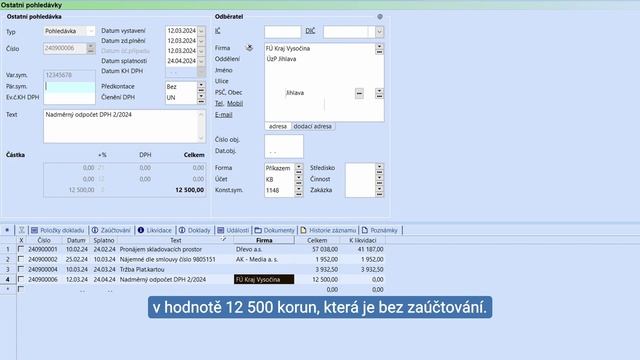This screenshot has width=640, height=360.
Task: Tick the checkbox for row 240900006
Action: (21, 280)
